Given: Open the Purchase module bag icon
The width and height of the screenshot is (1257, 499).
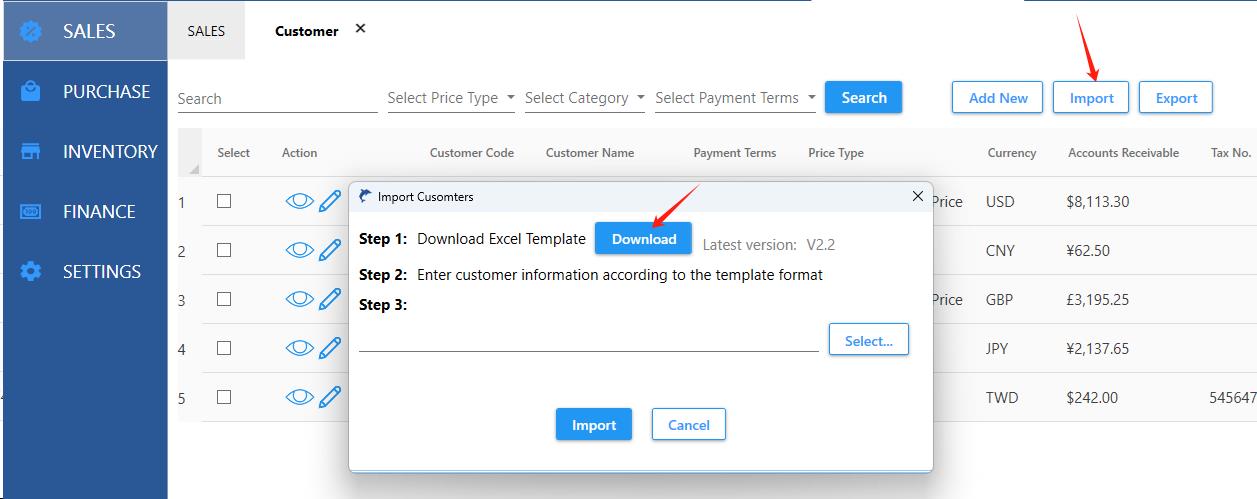Looking at the screenshot, I should pos(31,91).
